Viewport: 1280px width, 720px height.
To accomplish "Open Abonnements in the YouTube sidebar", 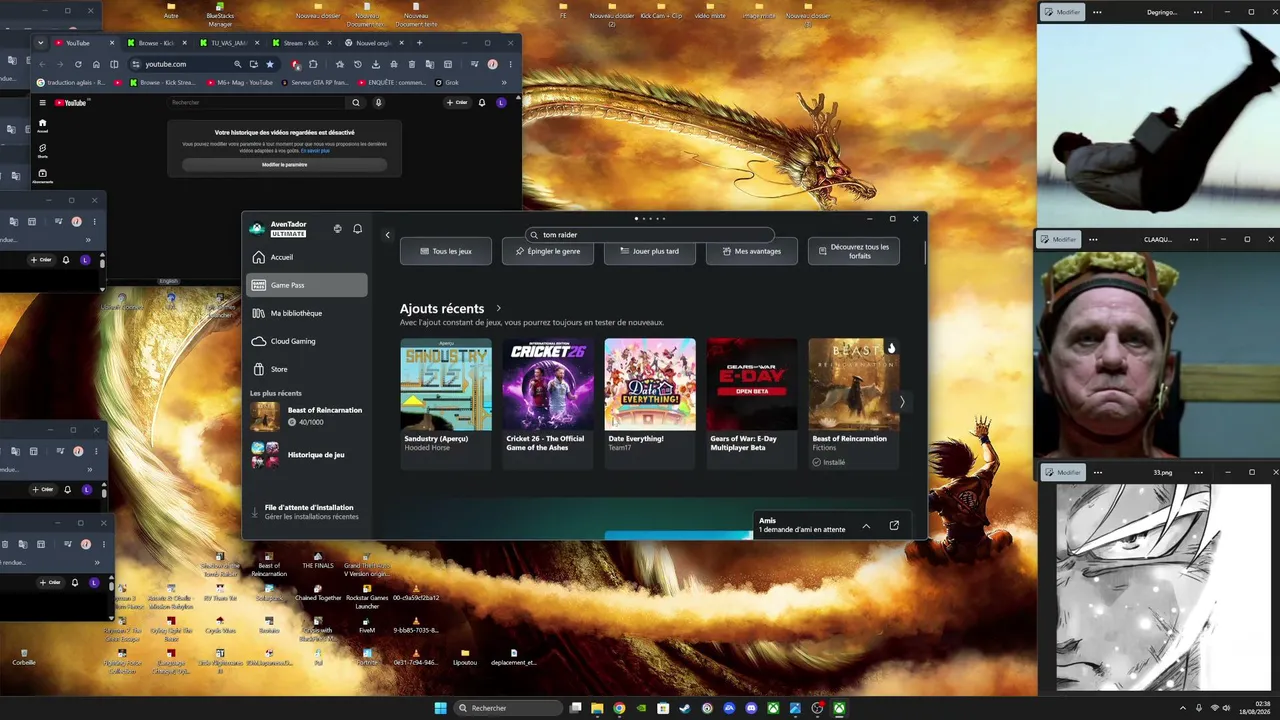I will pos(42,176).
